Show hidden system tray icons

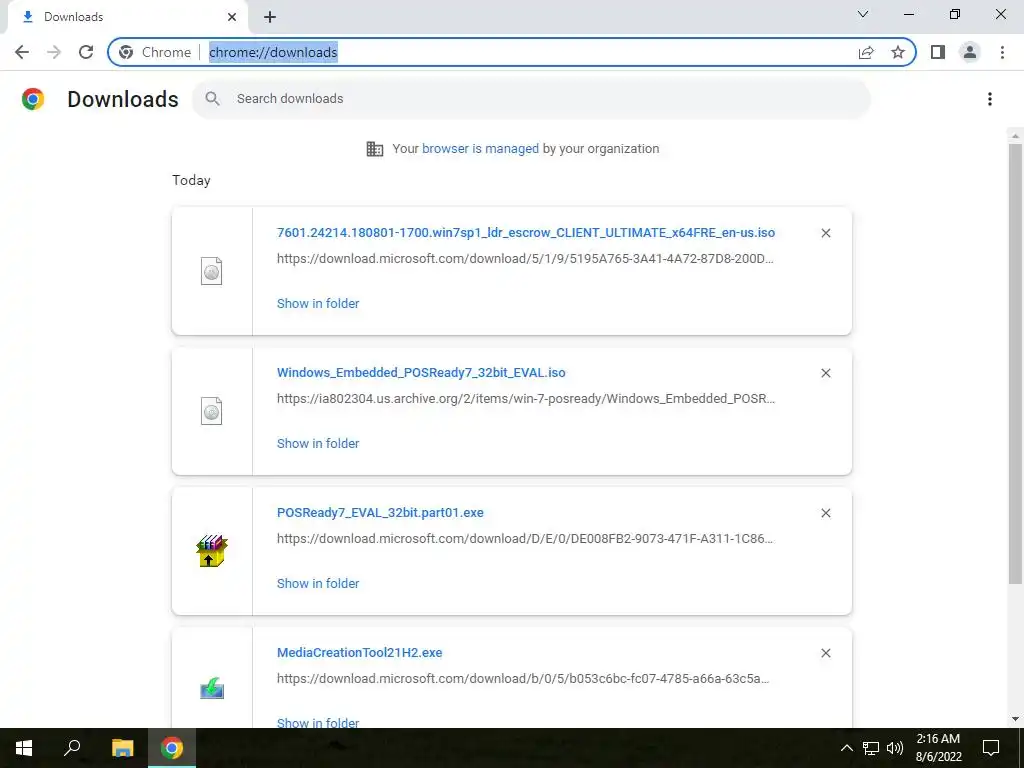846,748
